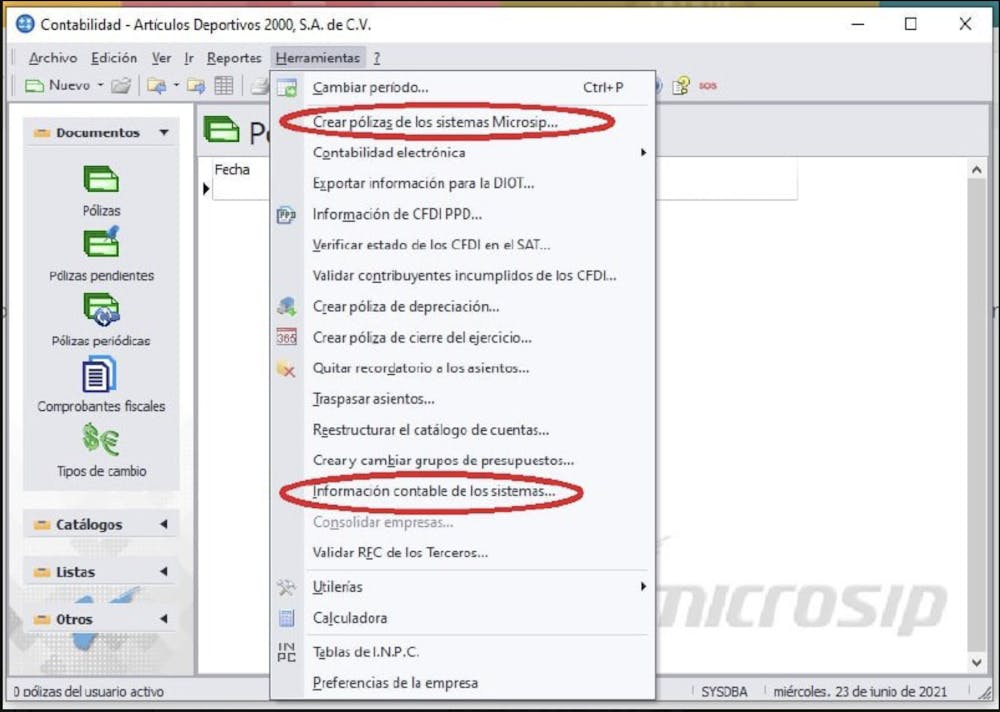Image resolution: width=1000 pixels, height=712 pixels.
Task: Open the Archivo menu
Action: [x=53, y=58]
